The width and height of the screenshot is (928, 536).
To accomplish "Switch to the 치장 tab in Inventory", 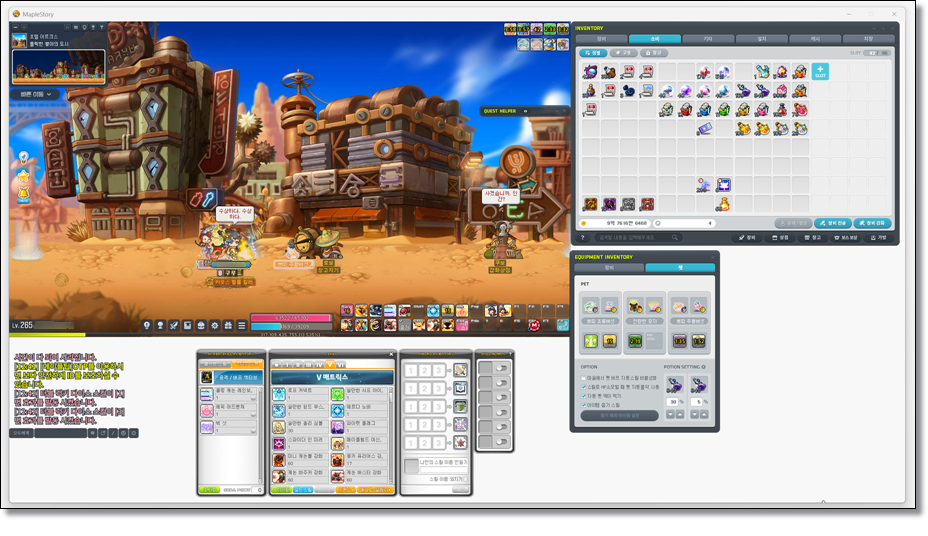I will [x=868, y=39].
